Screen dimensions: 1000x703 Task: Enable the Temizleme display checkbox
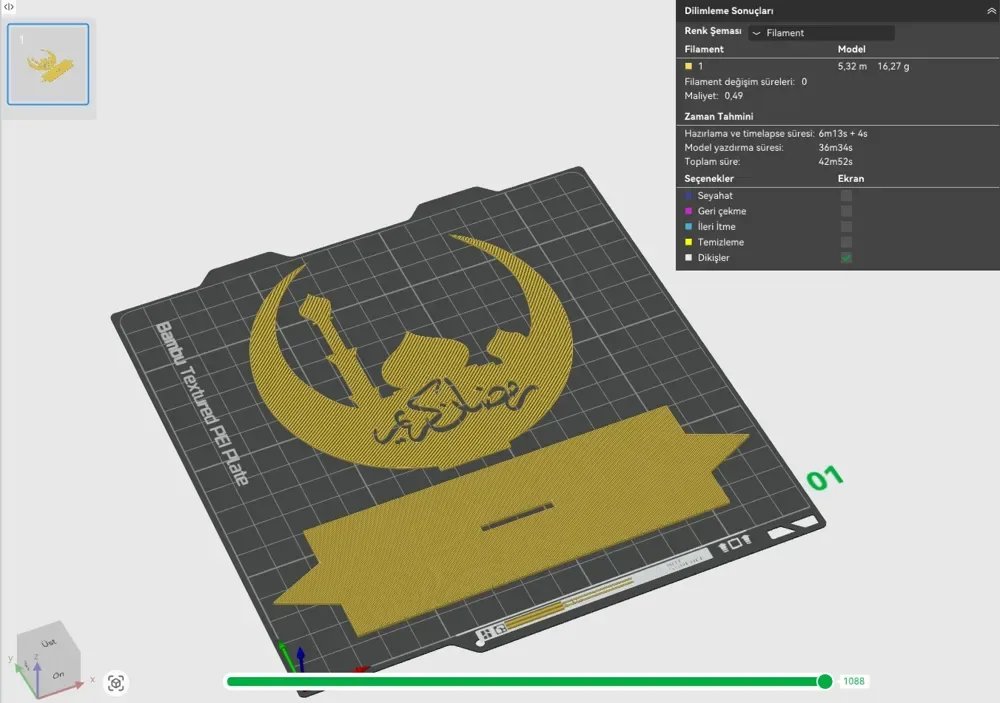(x=846, y=242)
